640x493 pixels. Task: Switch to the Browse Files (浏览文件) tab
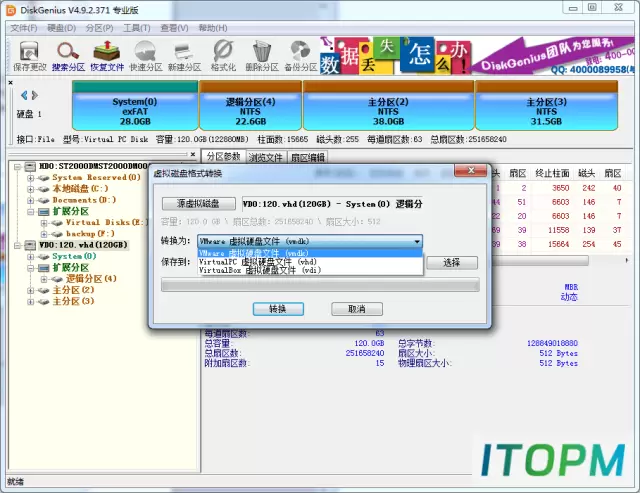pos(266,157)
